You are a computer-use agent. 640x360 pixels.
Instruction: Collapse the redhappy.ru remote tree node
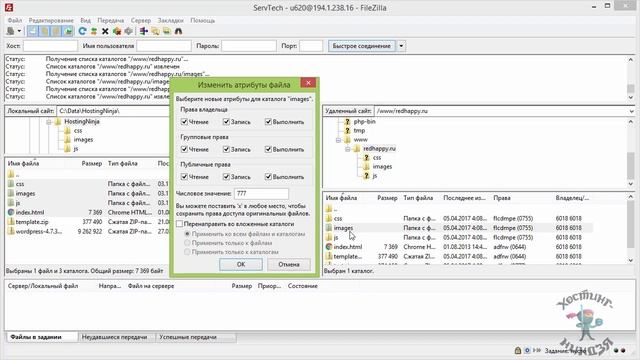tap(347, 149)
